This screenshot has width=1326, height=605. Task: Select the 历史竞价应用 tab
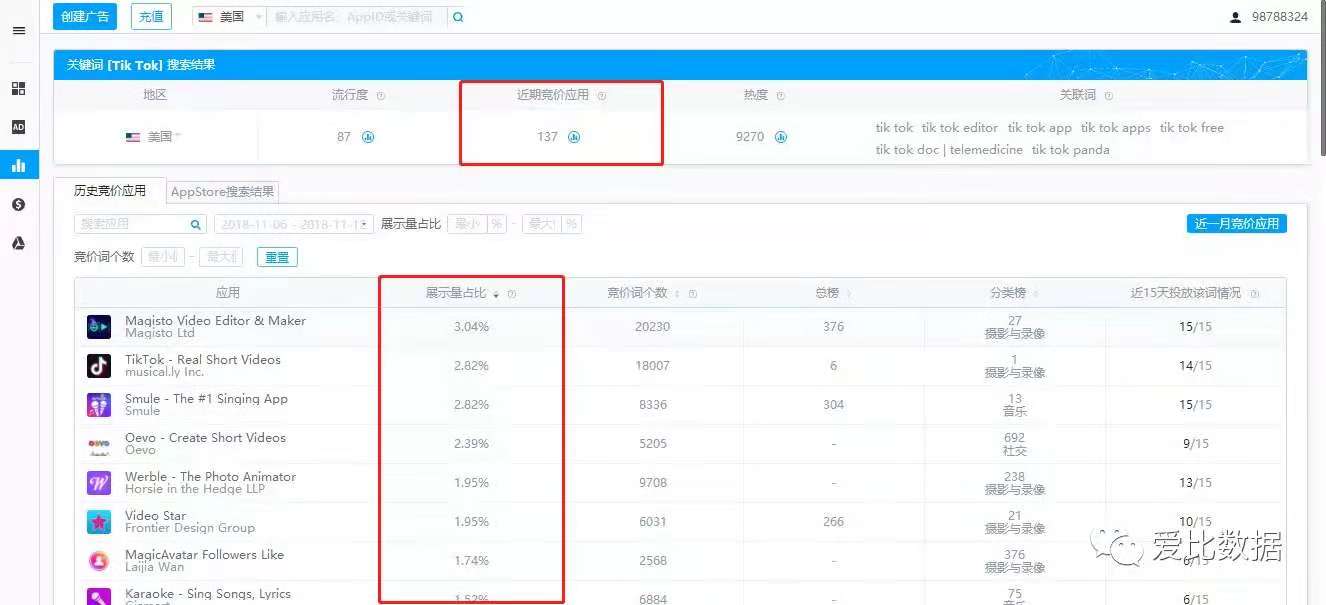(110, 191)
